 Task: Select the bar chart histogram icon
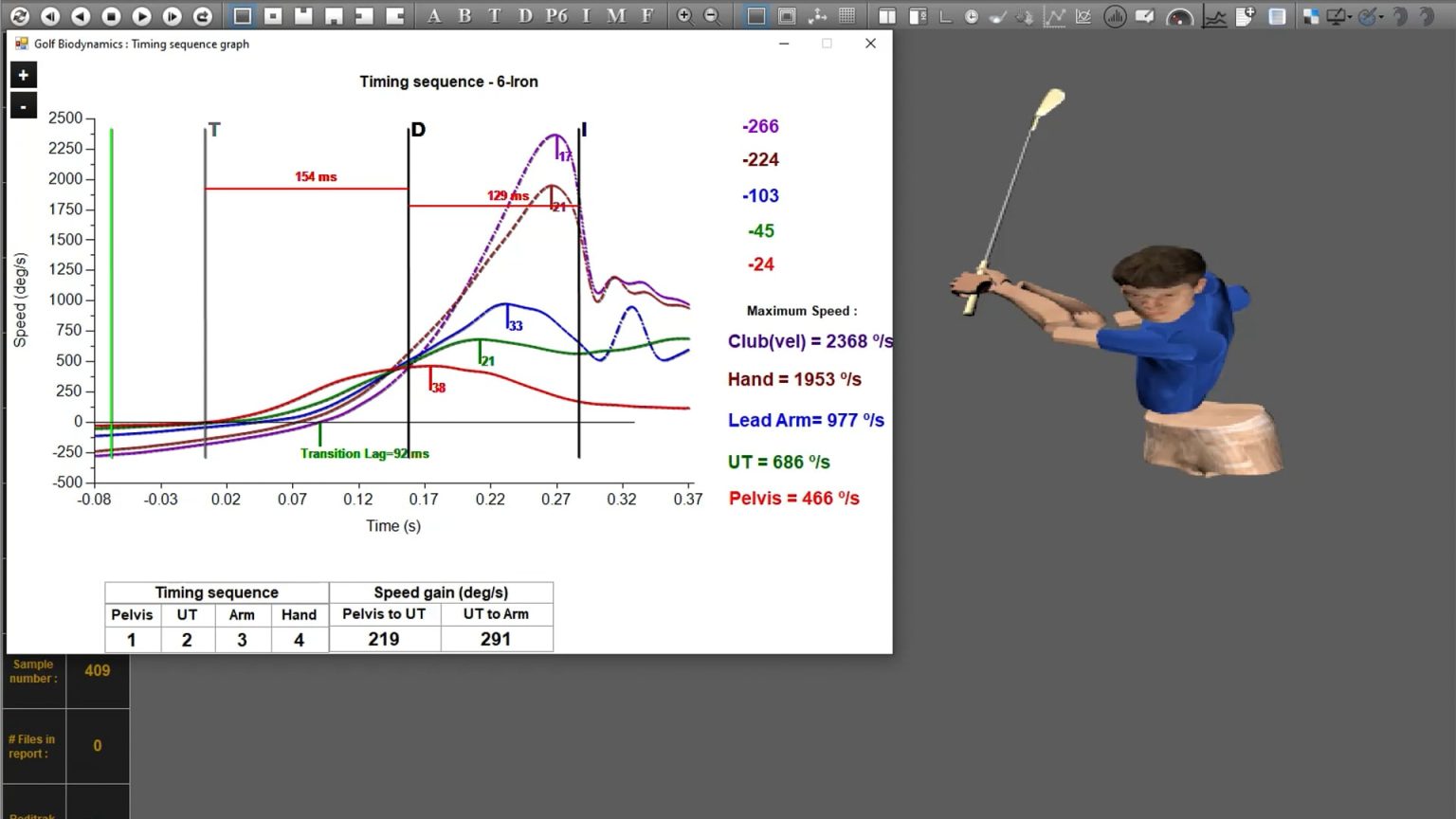(x=1116, y=16)
